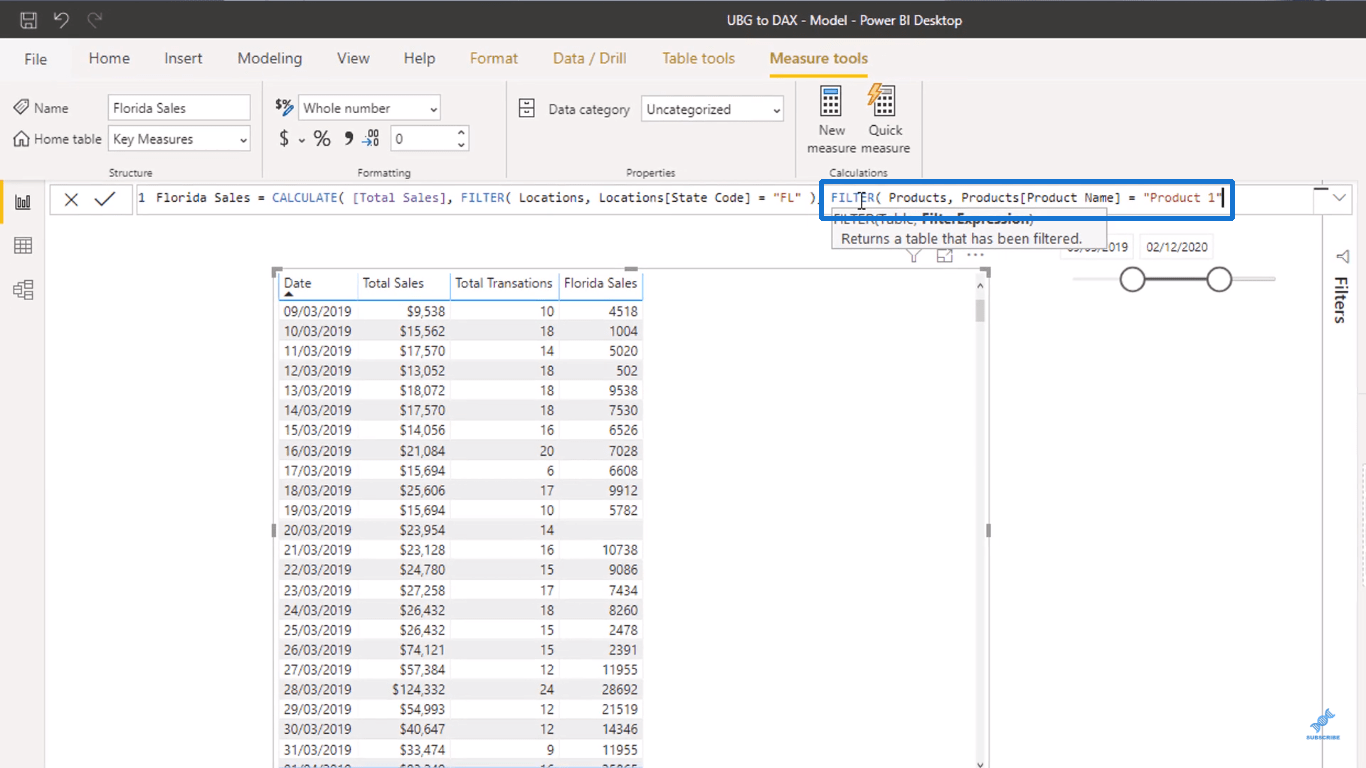Click the date slicer left handle
The image size is (1366, 768).
coord(1132,280)
